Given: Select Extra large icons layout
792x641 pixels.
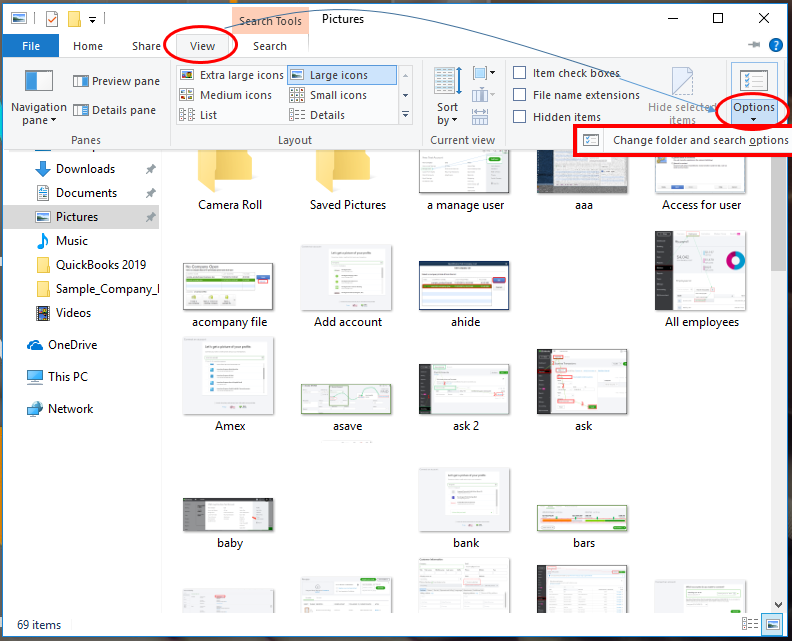Looking at the screenshot, I should (x=232, y=75).
